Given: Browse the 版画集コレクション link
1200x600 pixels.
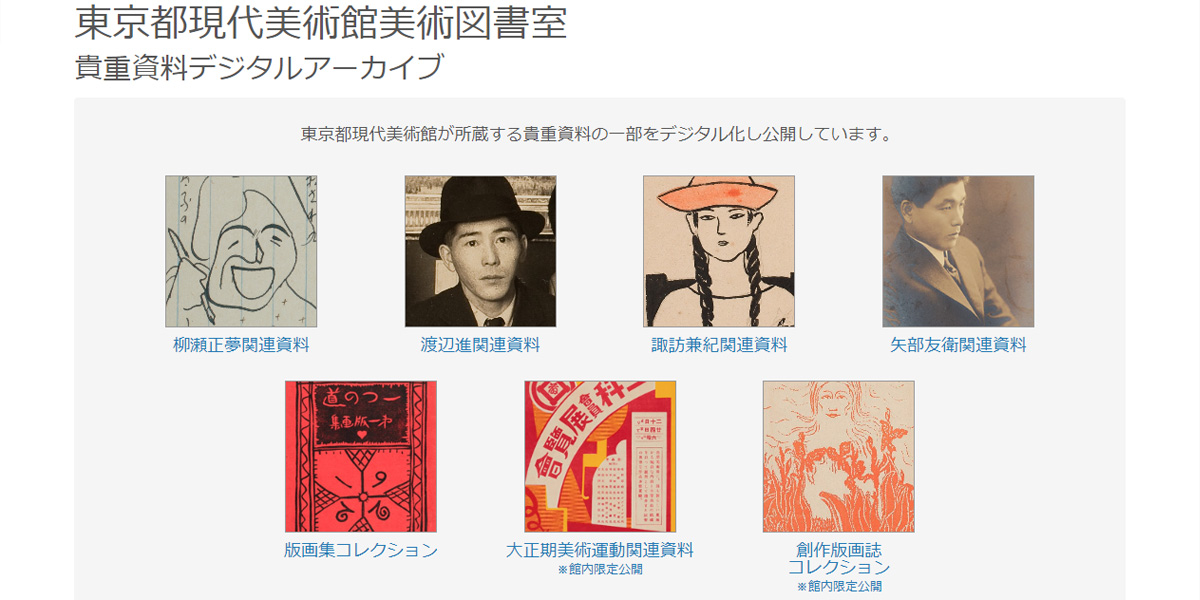Looking at the screenshot, I should 361,550.
